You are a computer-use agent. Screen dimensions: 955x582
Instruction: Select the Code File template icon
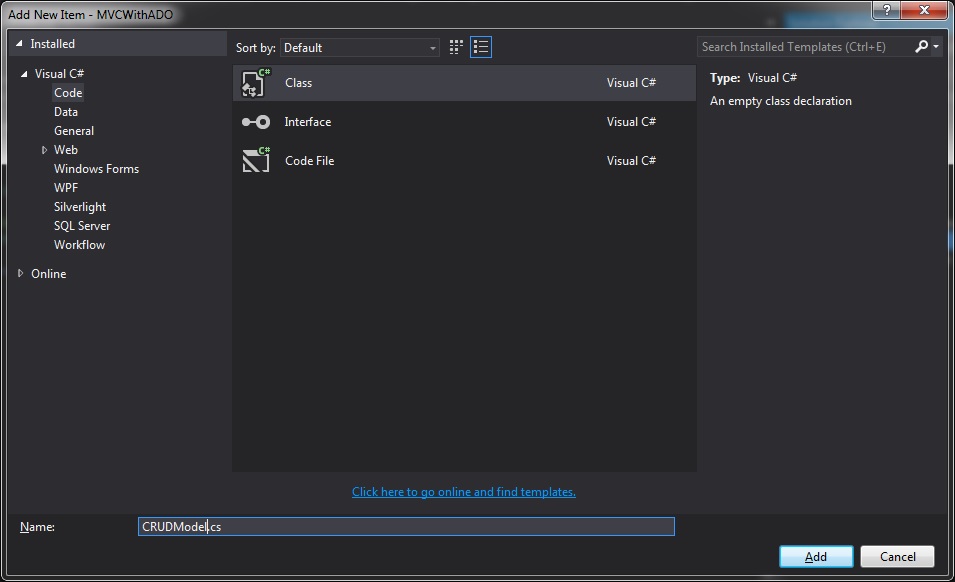[256, 160]
